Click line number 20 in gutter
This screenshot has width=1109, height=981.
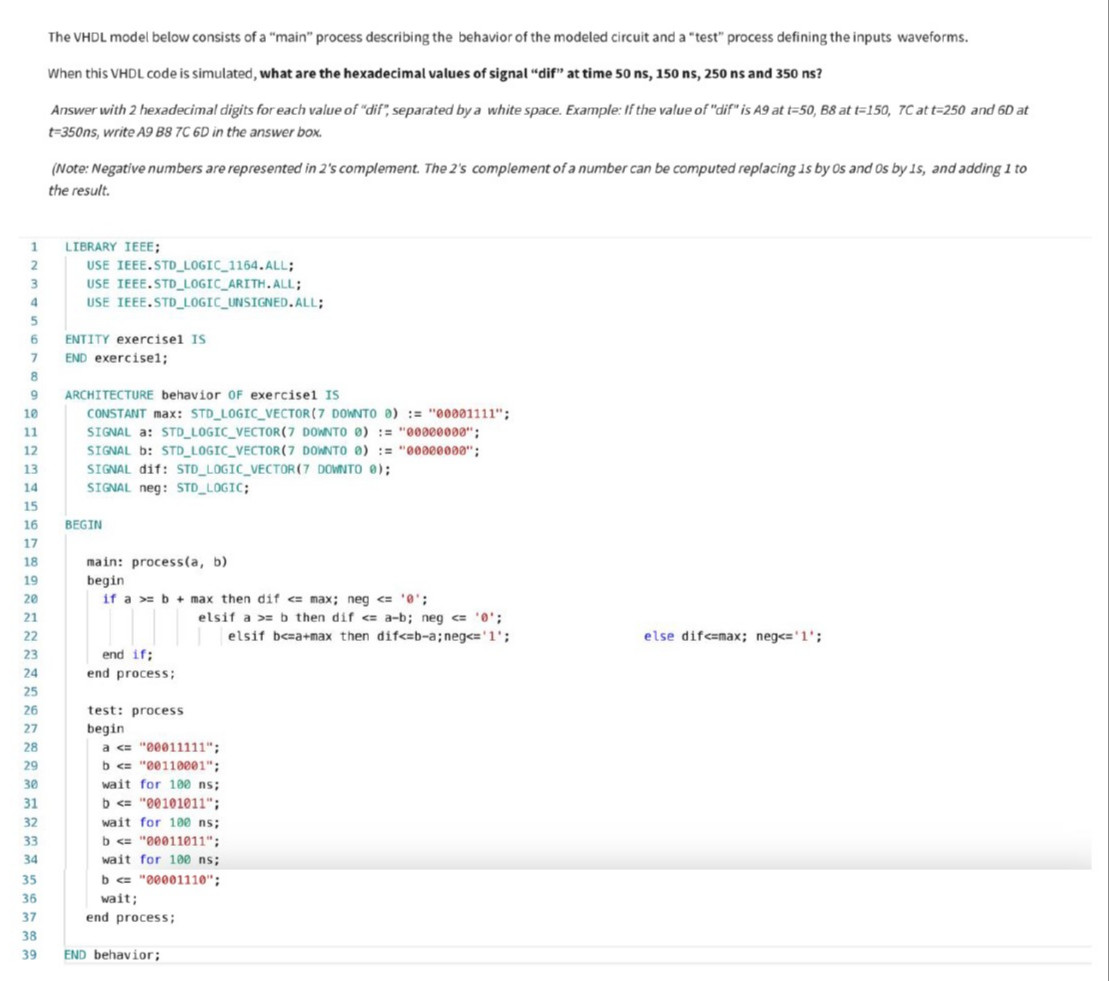(x=30, y=599)
